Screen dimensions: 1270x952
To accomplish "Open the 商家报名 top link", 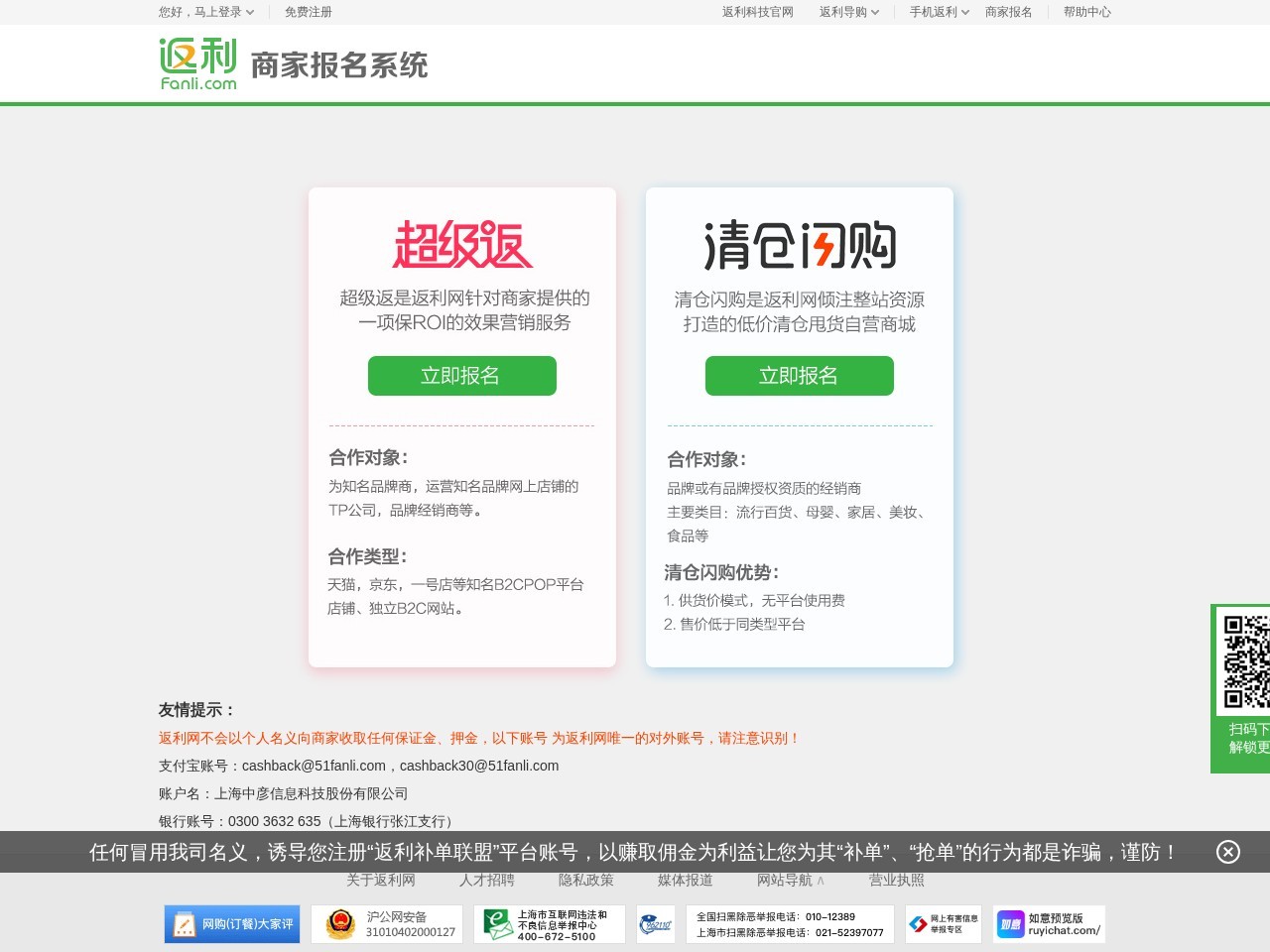I will coord(1009,12).
